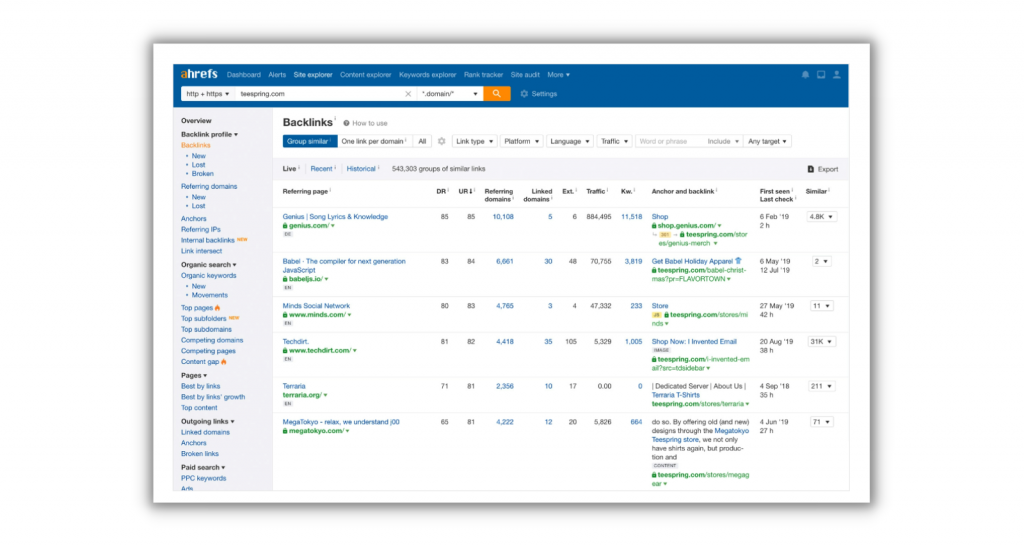Open the http + https protocol dropdown
Screen dimensions: 1024x547
tap(208, 94)
